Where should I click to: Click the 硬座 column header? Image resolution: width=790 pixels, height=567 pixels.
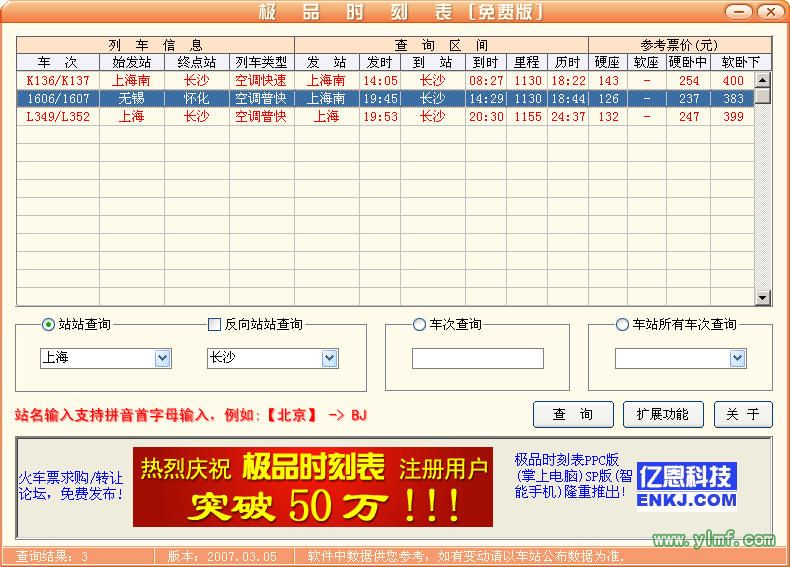click(x=608, y=62)
